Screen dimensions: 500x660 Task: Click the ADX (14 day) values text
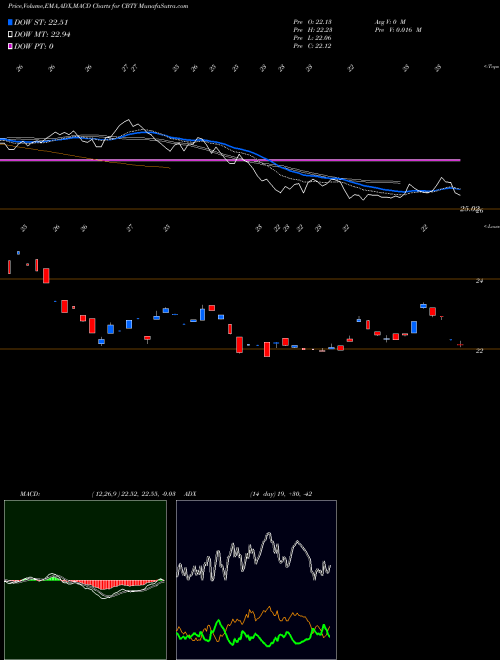click(x=281, y=494)
